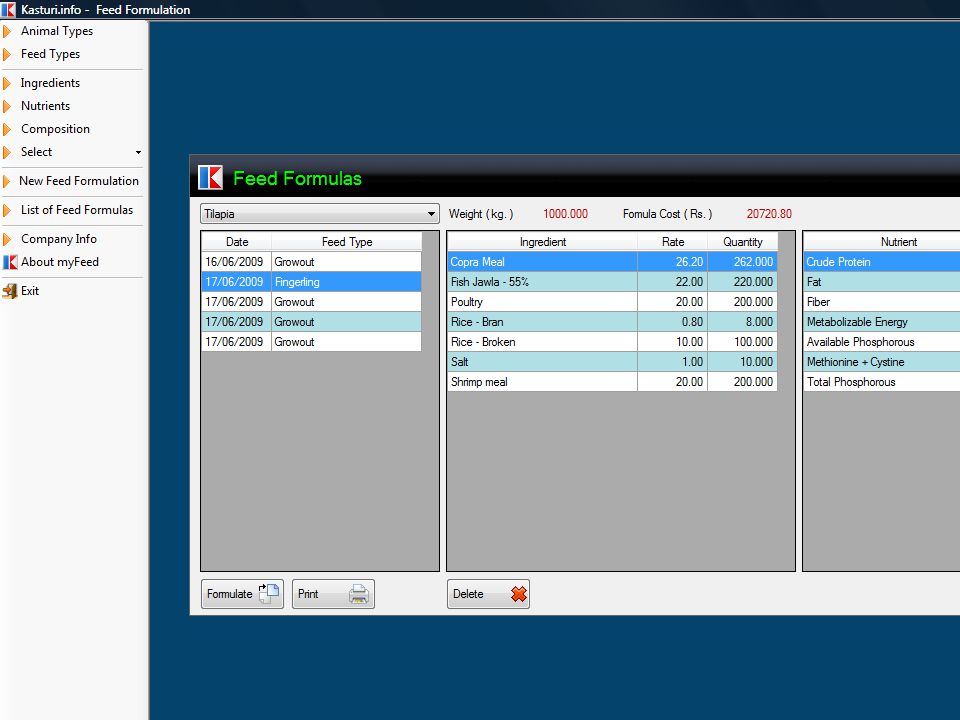The width and height of the screenshot is (960, 720).
Task: Sort by the Ingredient column header
Action: pos(542,242)
